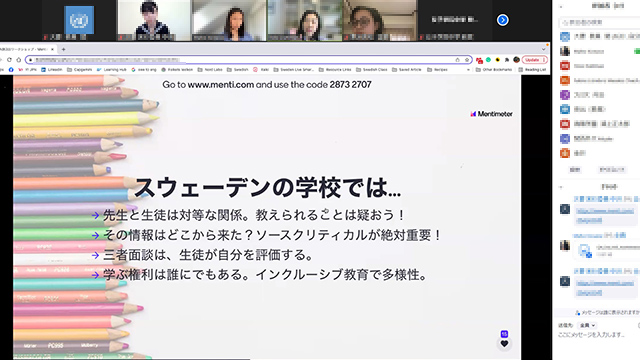Open the Other Bookmarks folder
The width and height of the screenshot is (640, 360).
[494, 70]
